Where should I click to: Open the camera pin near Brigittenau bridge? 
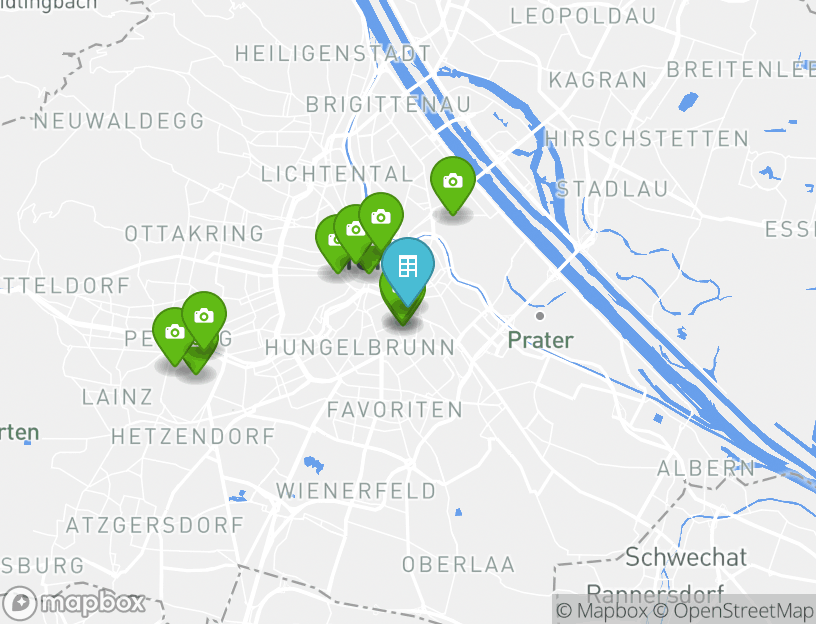[453, 181]
